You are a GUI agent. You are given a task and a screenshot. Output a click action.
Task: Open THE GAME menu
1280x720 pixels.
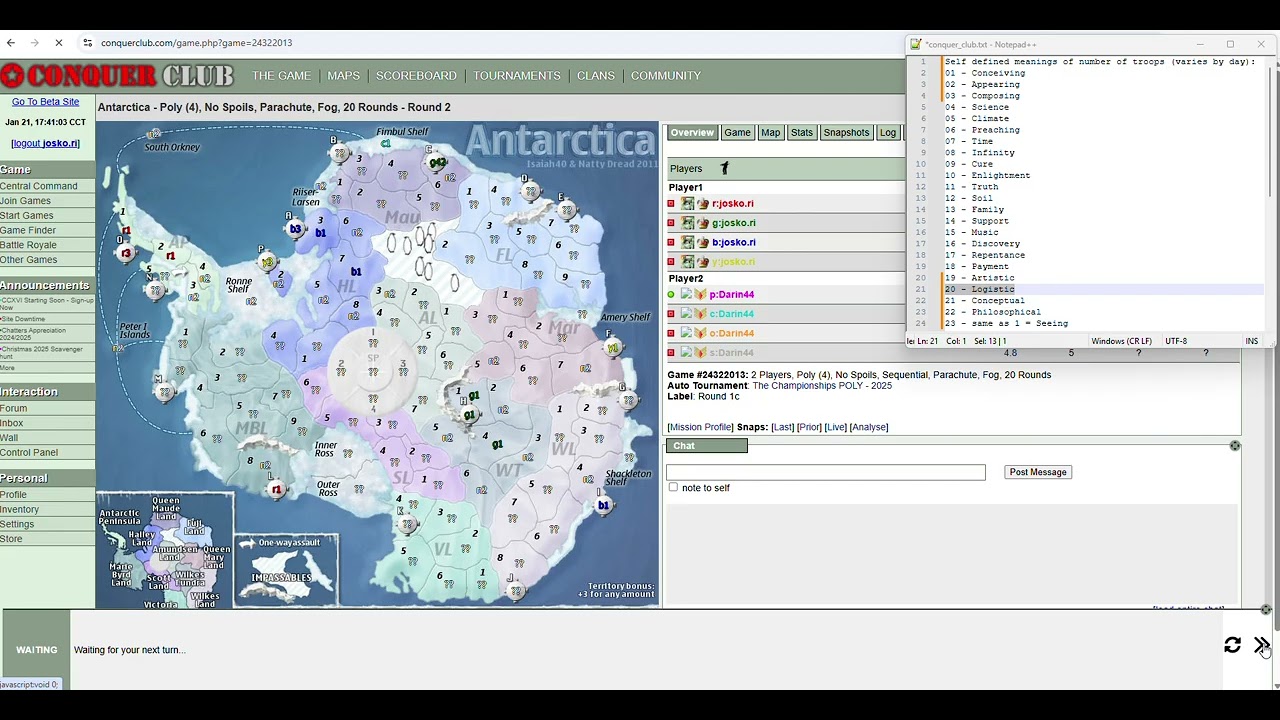pos(281,76)
